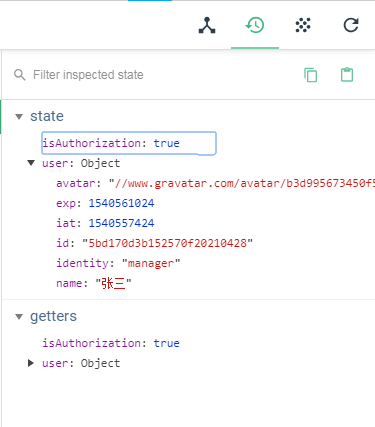Click the state user: Object row label
This screenshot has width=375, height=427.
81,163
